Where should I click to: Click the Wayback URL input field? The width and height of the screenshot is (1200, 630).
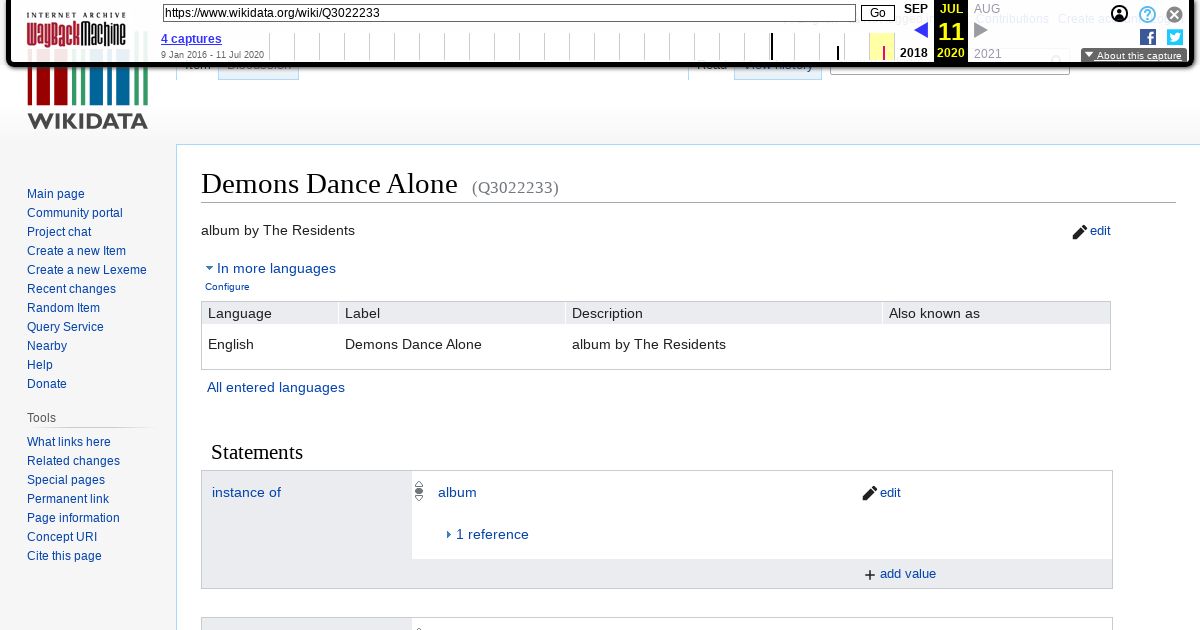coord(509,13)
